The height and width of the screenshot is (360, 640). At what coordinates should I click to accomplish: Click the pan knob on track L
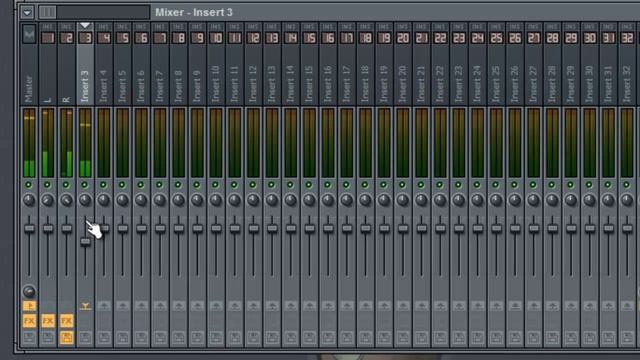tap(48, 200)
